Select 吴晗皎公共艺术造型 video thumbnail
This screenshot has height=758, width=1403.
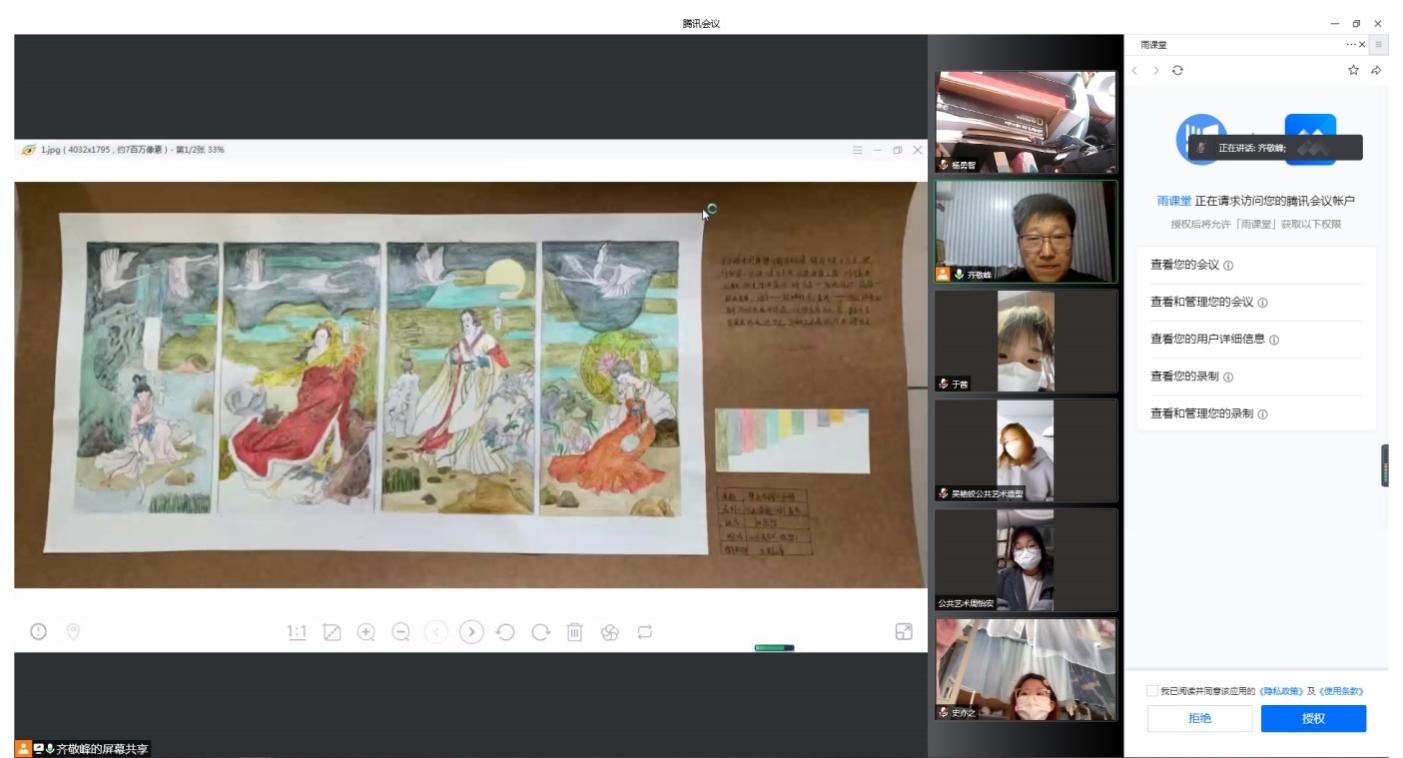click(x=1025, y=450)
